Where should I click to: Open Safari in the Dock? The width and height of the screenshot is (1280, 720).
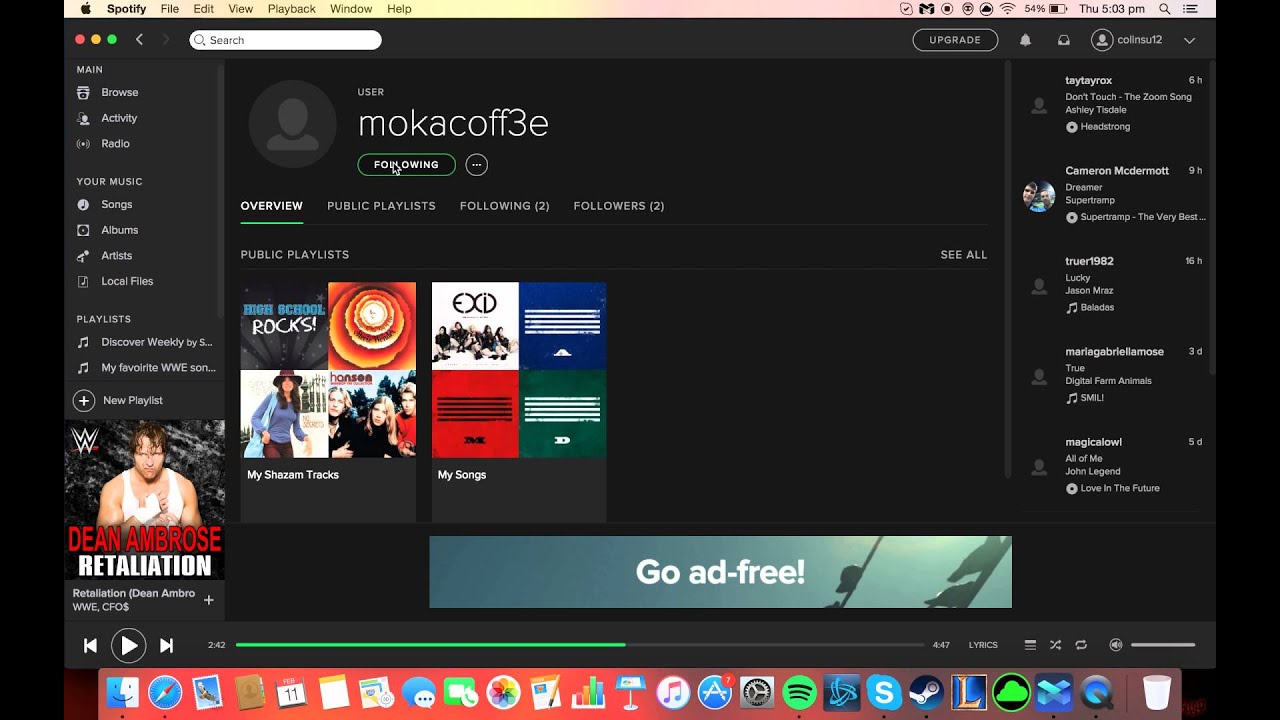click(165, 692)
